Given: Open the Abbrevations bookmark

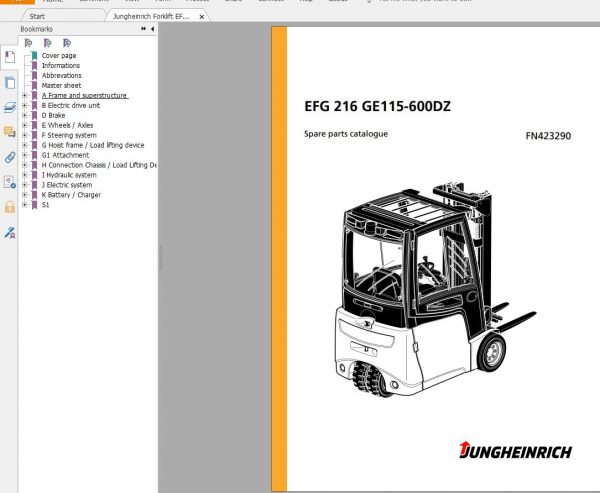Looking at the screenshot, I should click(x=61, y=75).
